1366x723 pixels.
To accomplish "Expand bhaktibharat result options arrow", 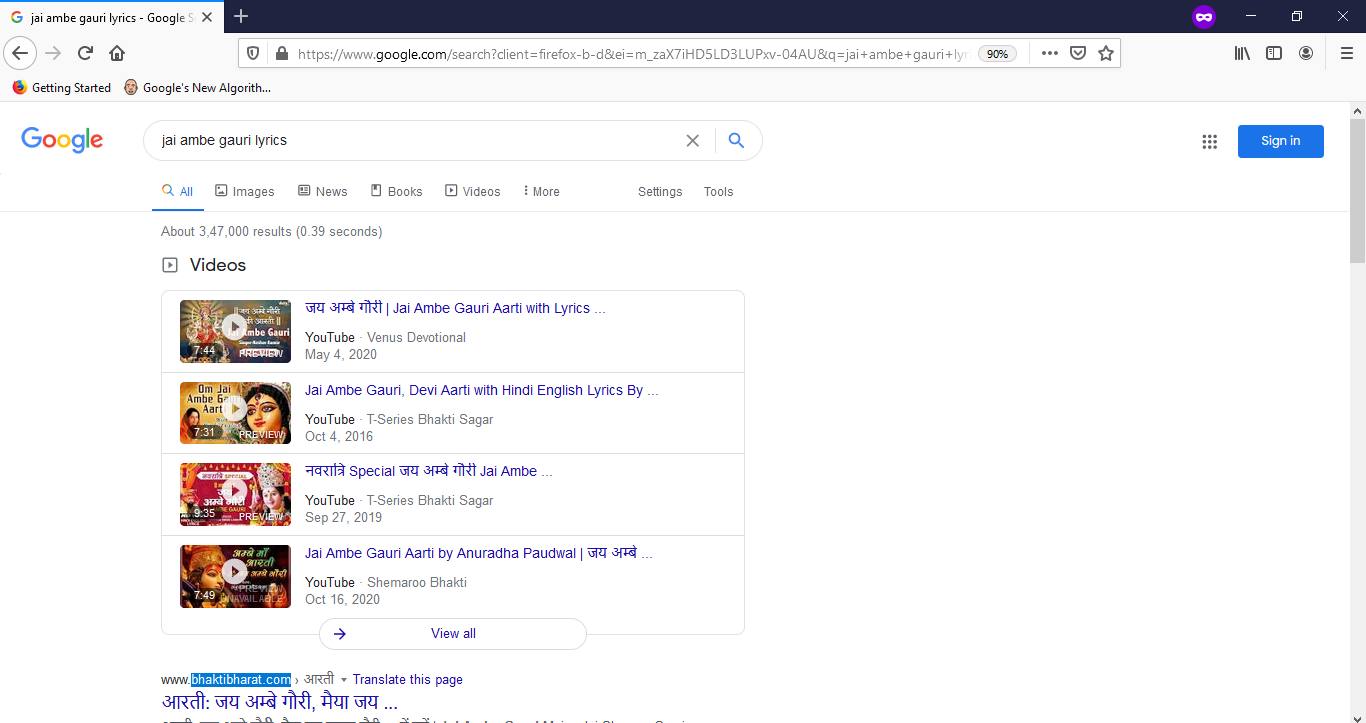I will point(344,680).
